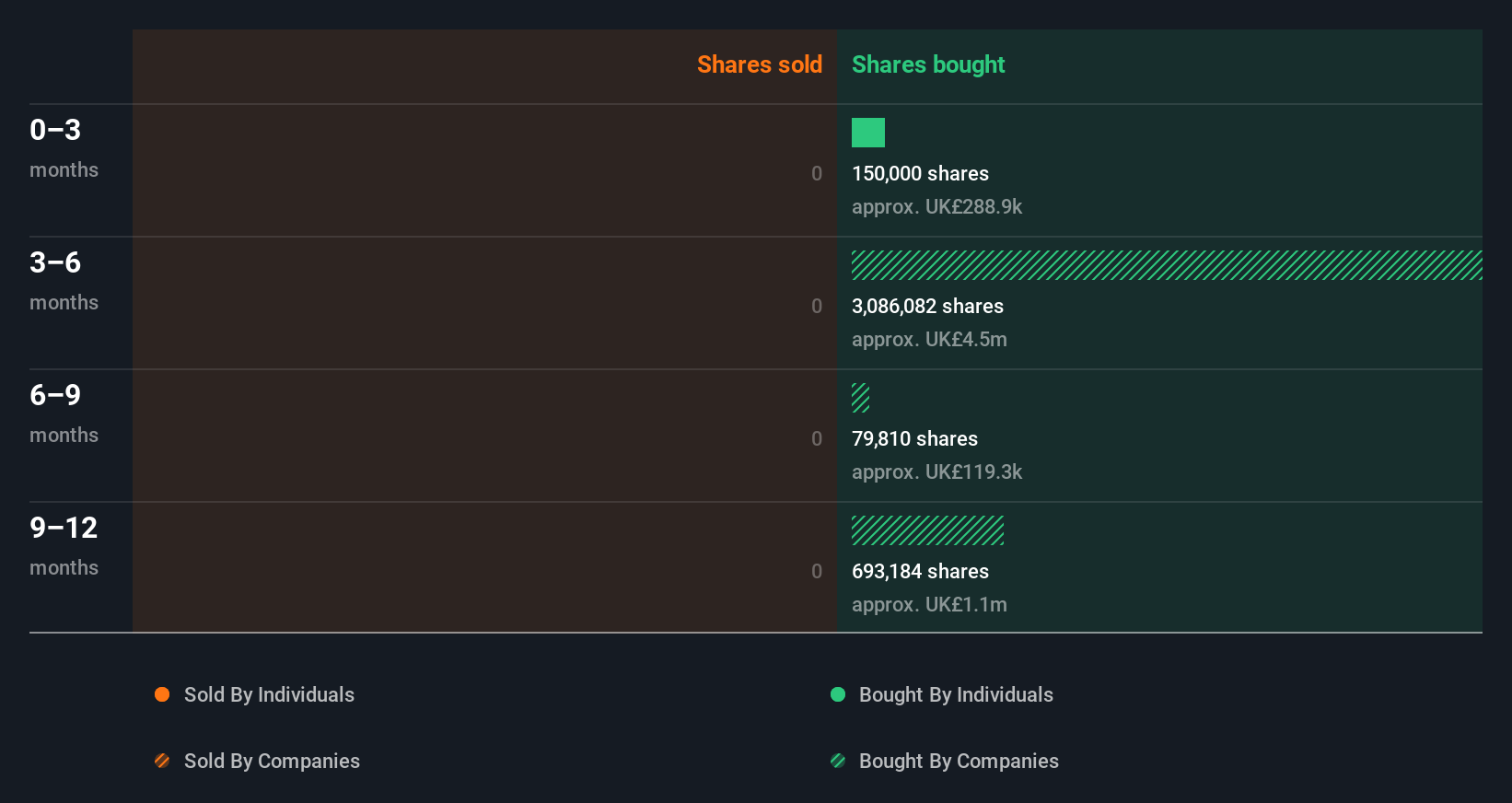Click the Shares sold column header

tap(760, 64)
